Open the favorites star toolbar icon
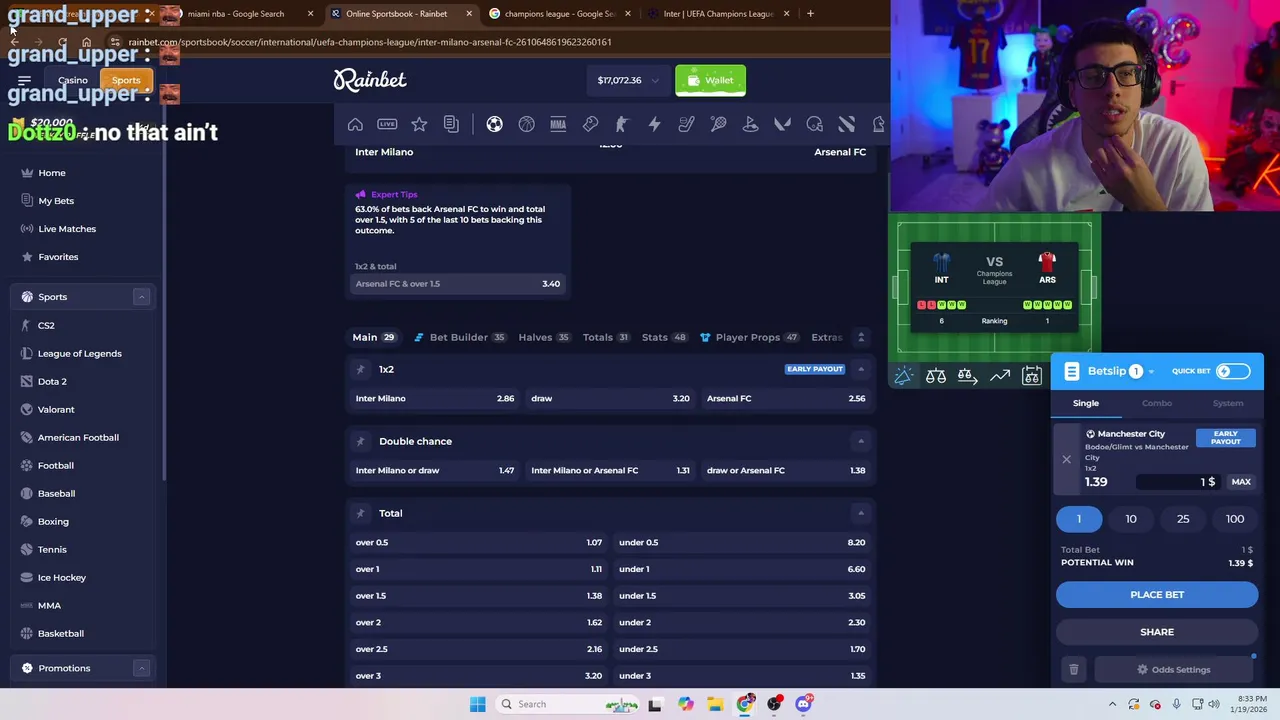Image resolution: width=1280 pixels, height=720 pixels. click(x=419, y=124)
